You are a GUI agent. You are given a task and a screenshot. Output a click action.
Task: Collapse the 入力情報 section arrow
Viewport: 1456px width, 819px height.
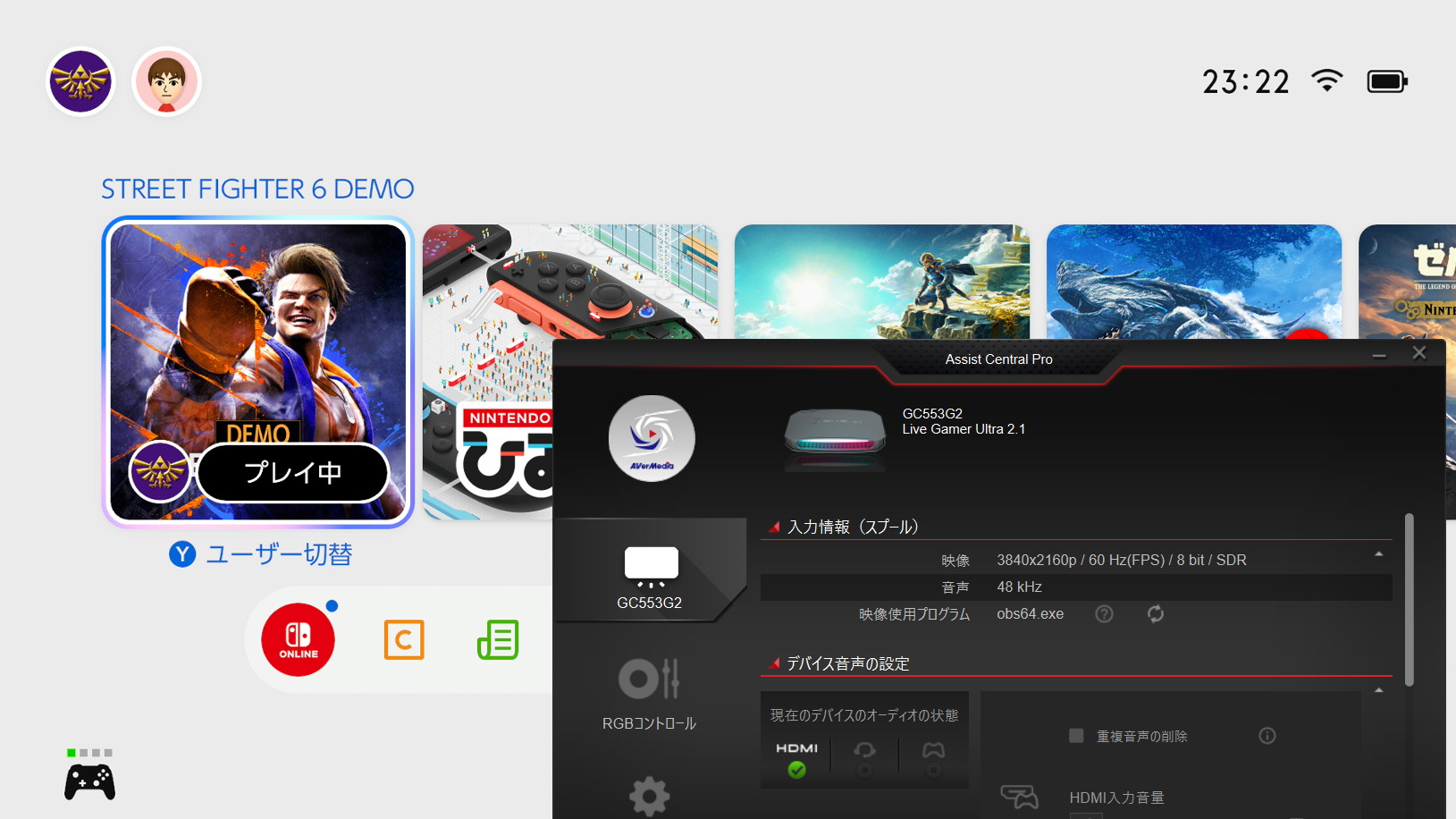coord(1379,554)
